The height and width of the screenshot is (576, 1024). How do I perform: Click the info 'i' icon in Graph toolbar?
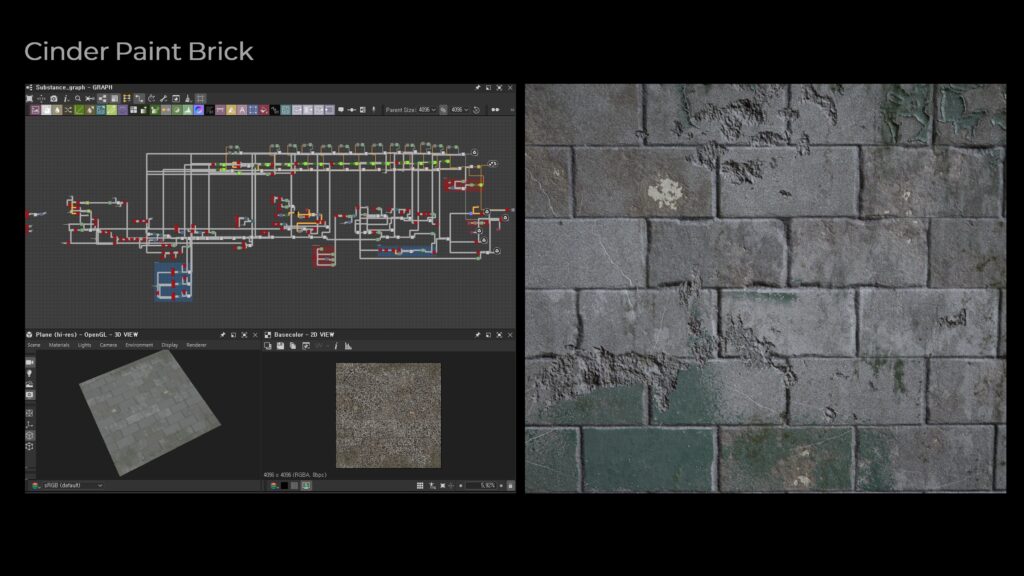click(x=66, y=99)
